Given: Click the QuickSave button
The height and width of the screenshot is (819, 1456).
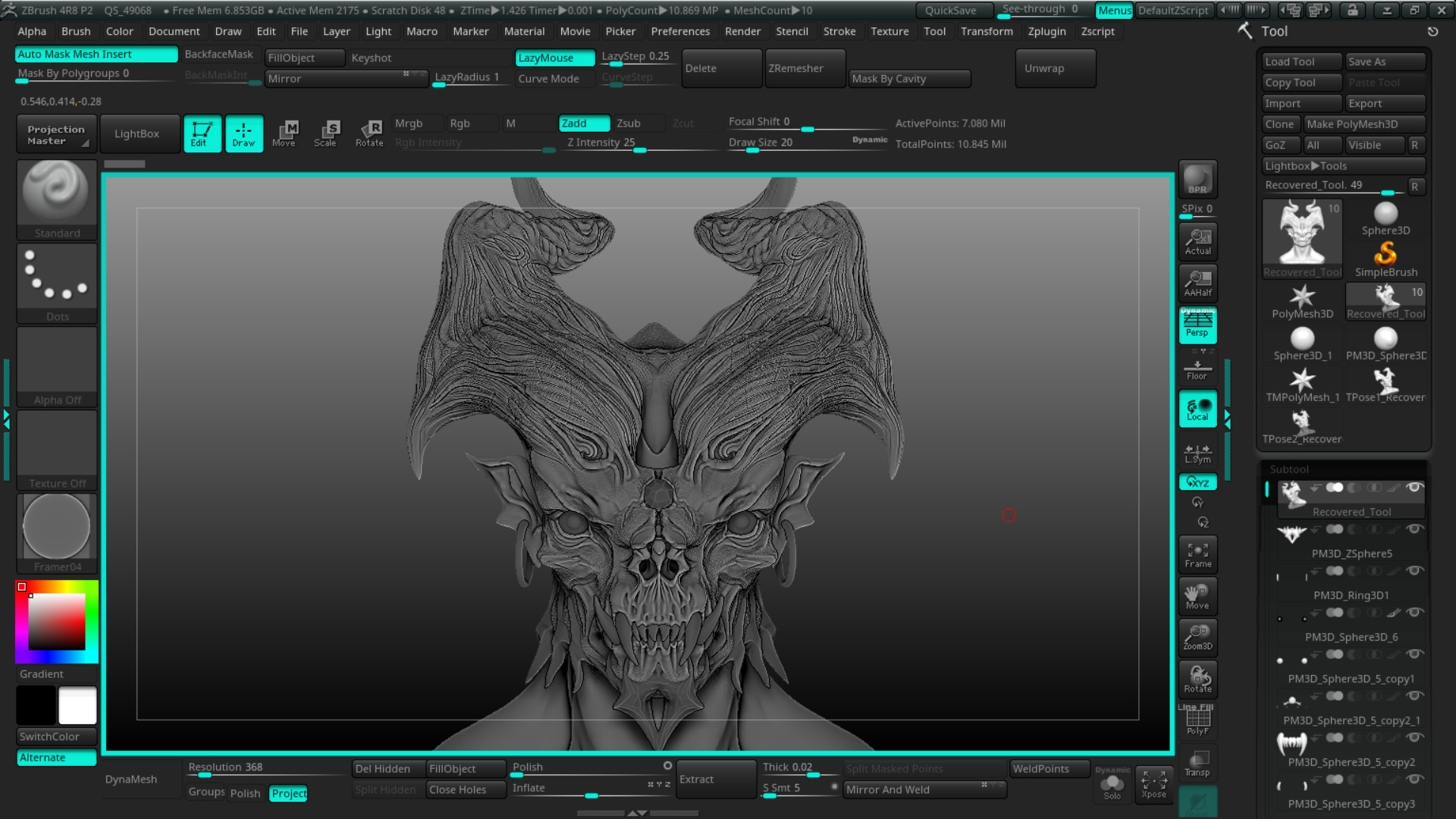Looking at the screenshot, I should tap(954, 11).
